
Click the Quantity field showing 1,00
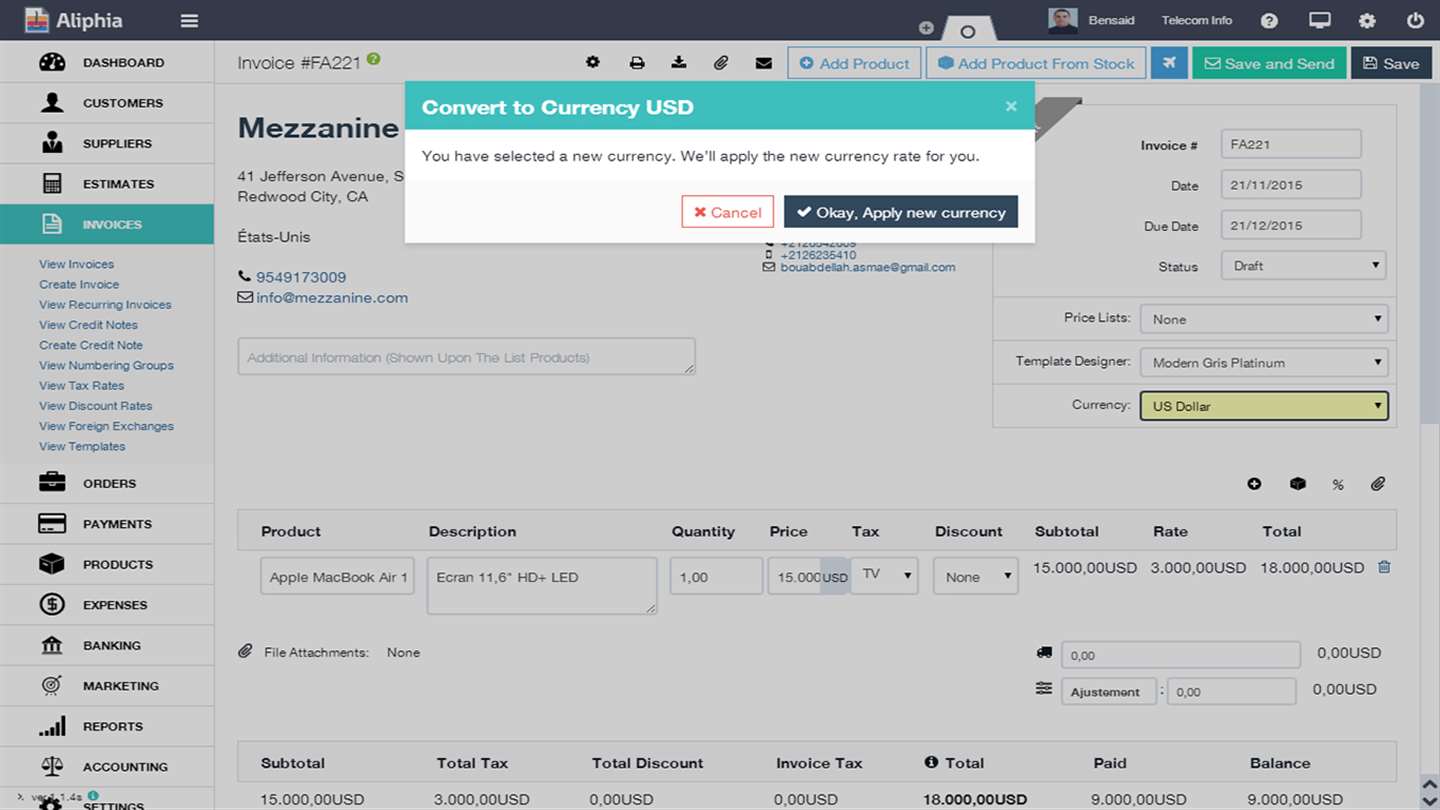point(716,576)
